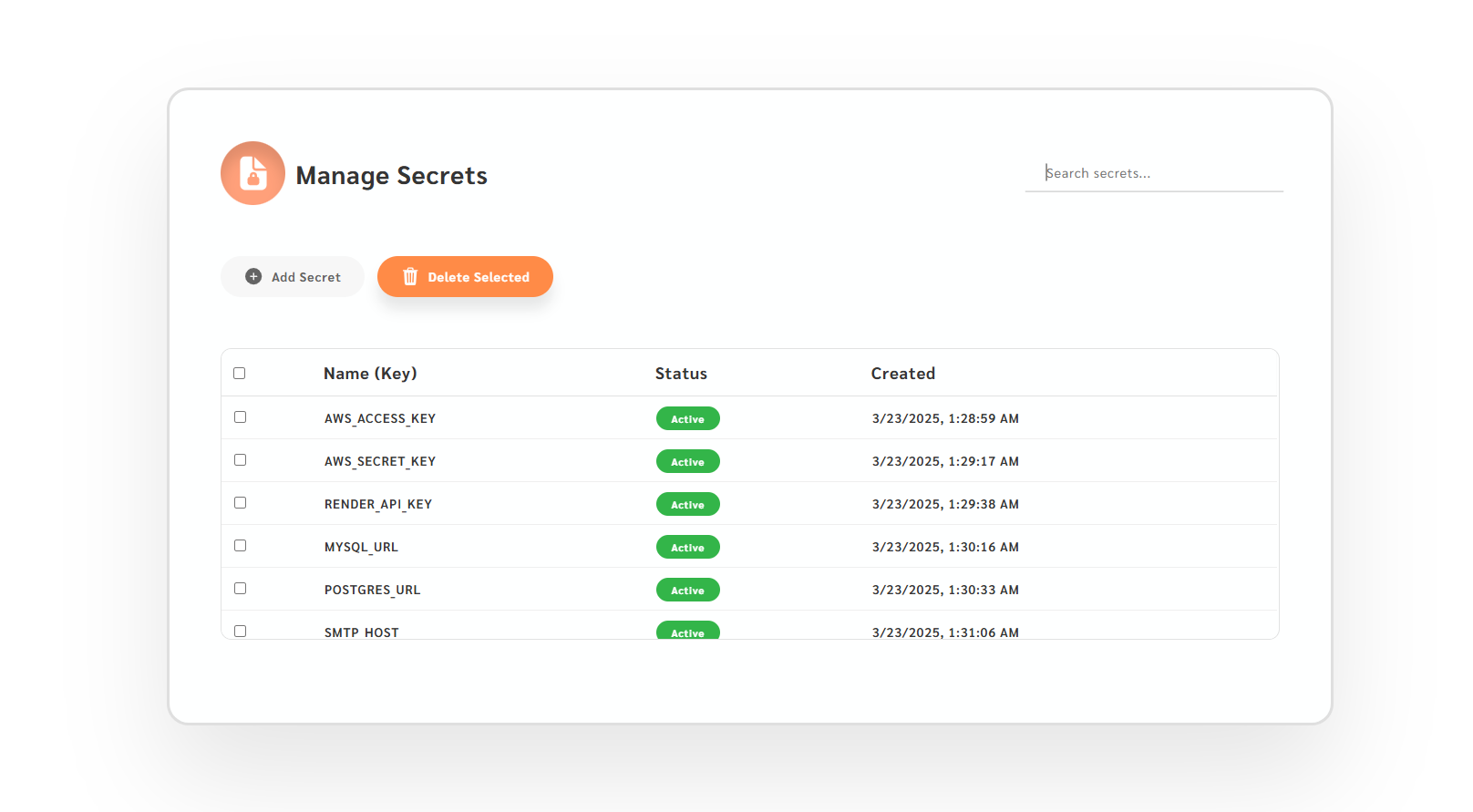Check the AWS_ACCESS_KEY row checkbox
The image size is (1473, 812).
click(241, 417)
